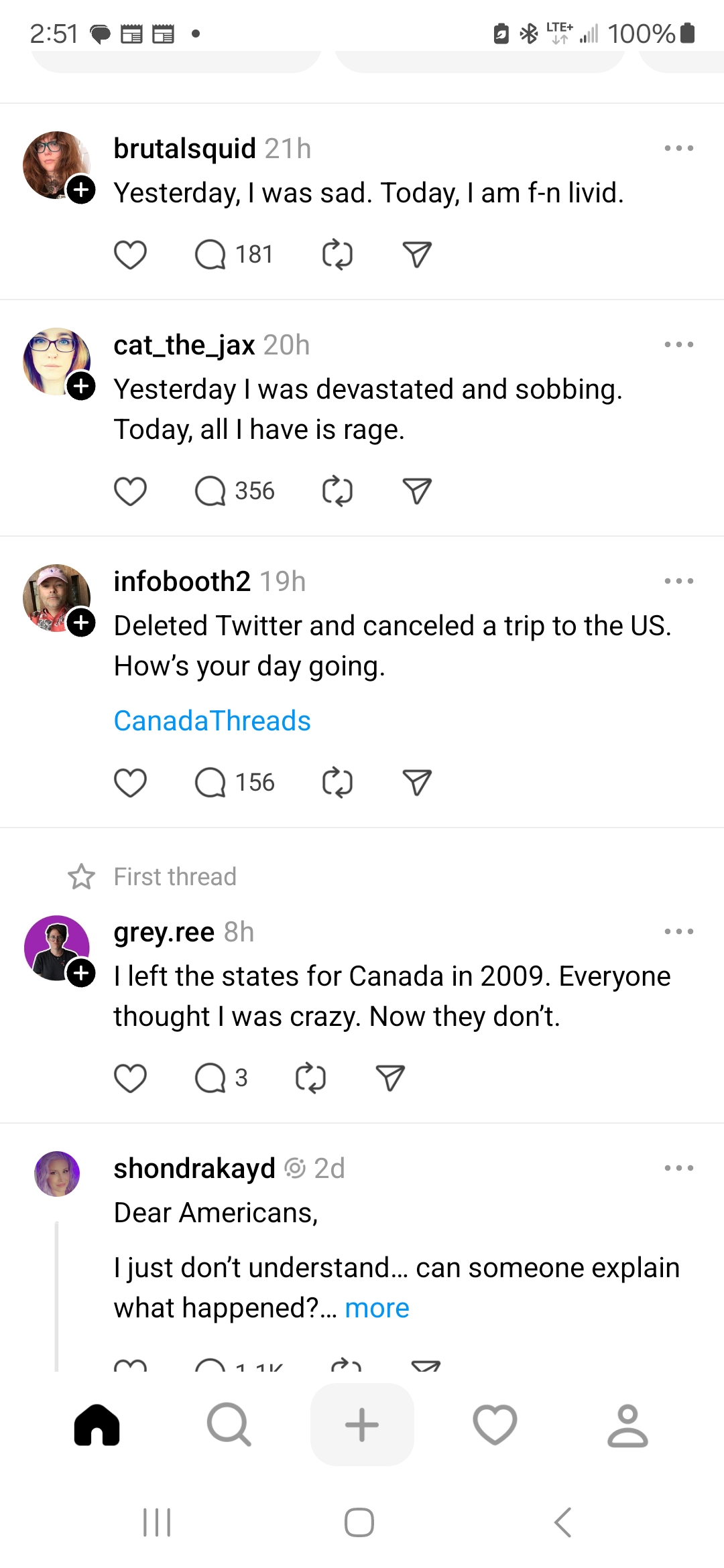
Task: Go to the Search tab
Action: [x=229, y=1425]
